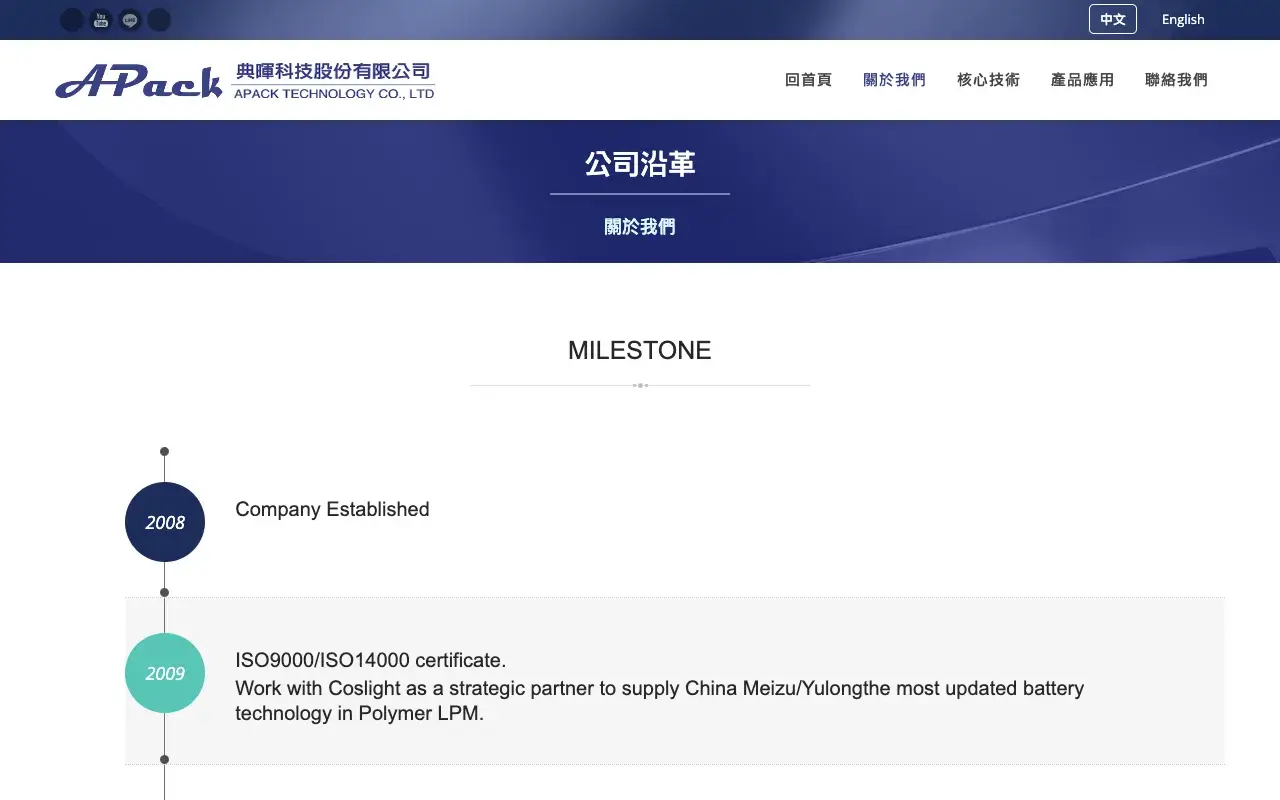
Task: Click the blank round icon right of LINE
Action: 159,20
